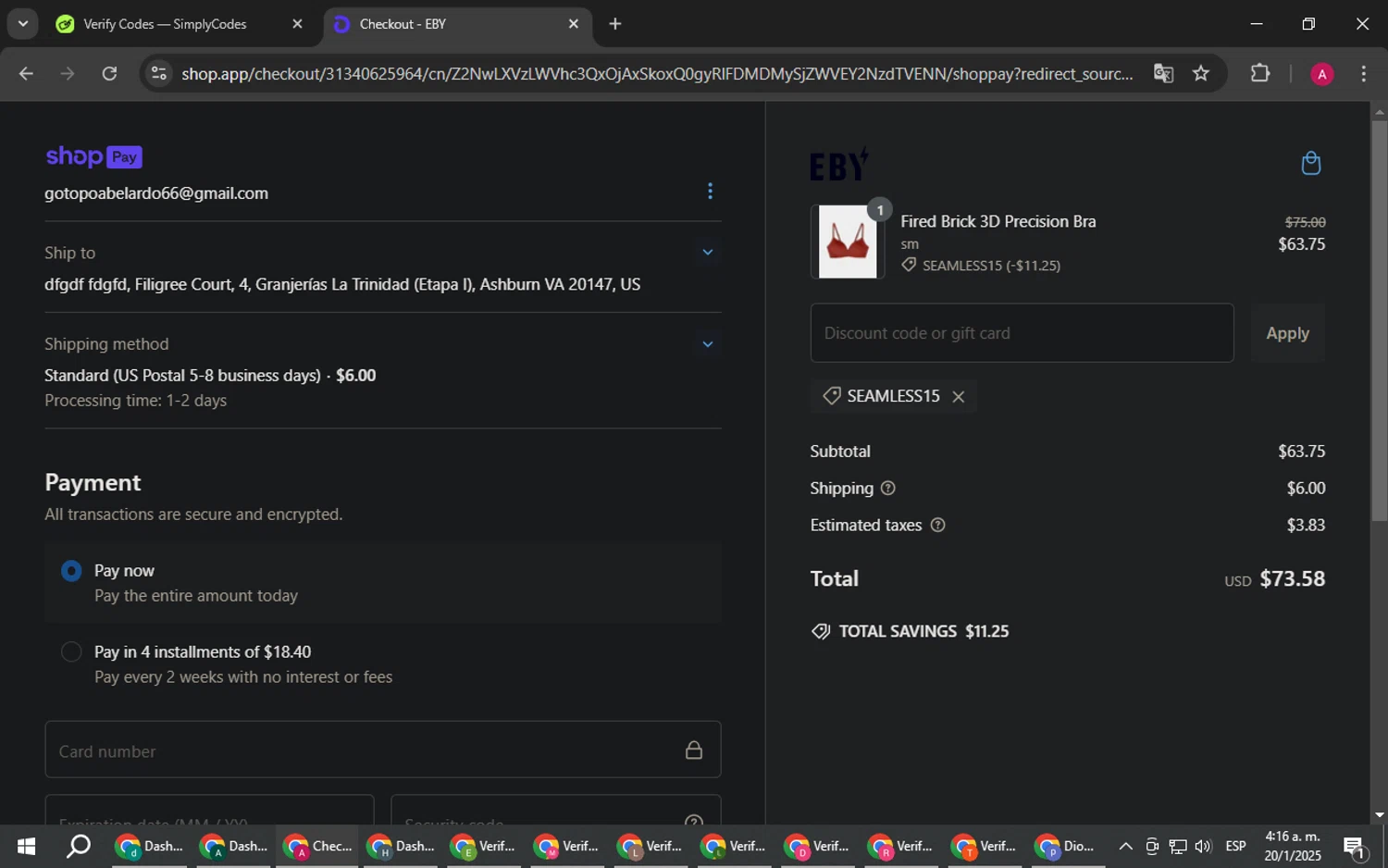Screen dimensions: 1388x868
Task: Click the Google Translate icon in address bar
Action: 1163,74
